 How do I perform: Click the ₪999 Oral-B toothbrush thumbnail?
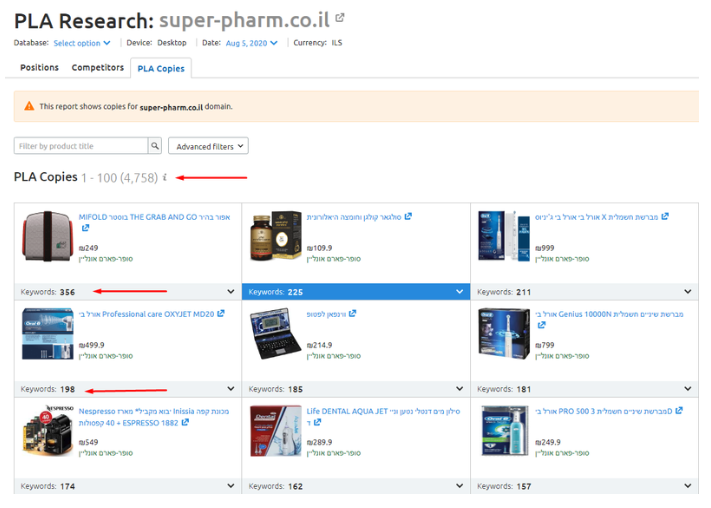504,235
